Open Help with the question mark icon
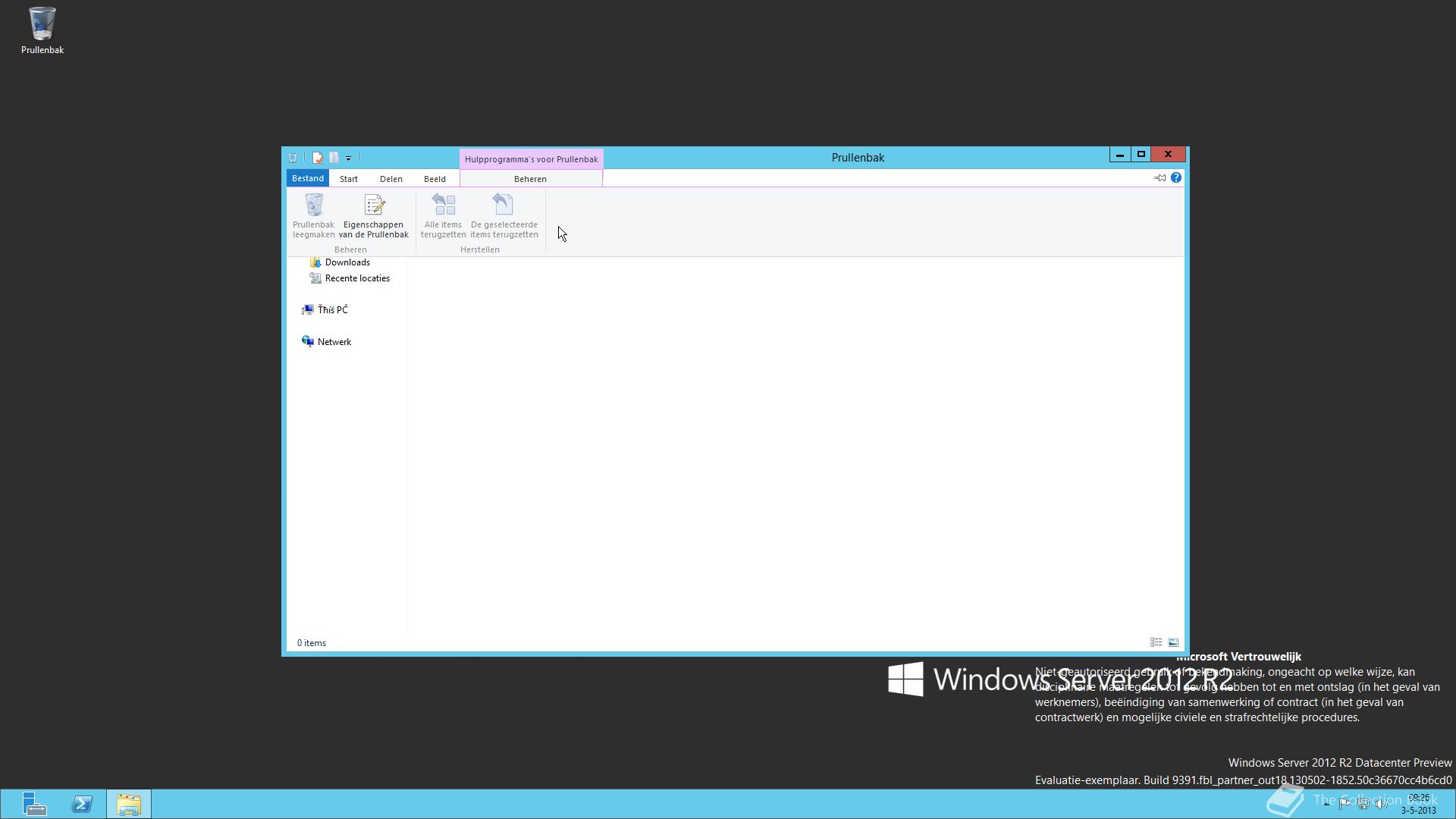This screenshot has height=819, width=1456. 1176,177
